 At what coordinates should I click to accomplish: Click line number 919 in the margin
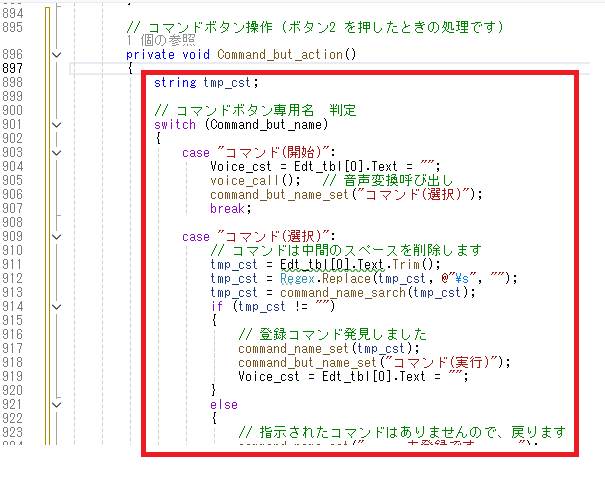[16, 376]
